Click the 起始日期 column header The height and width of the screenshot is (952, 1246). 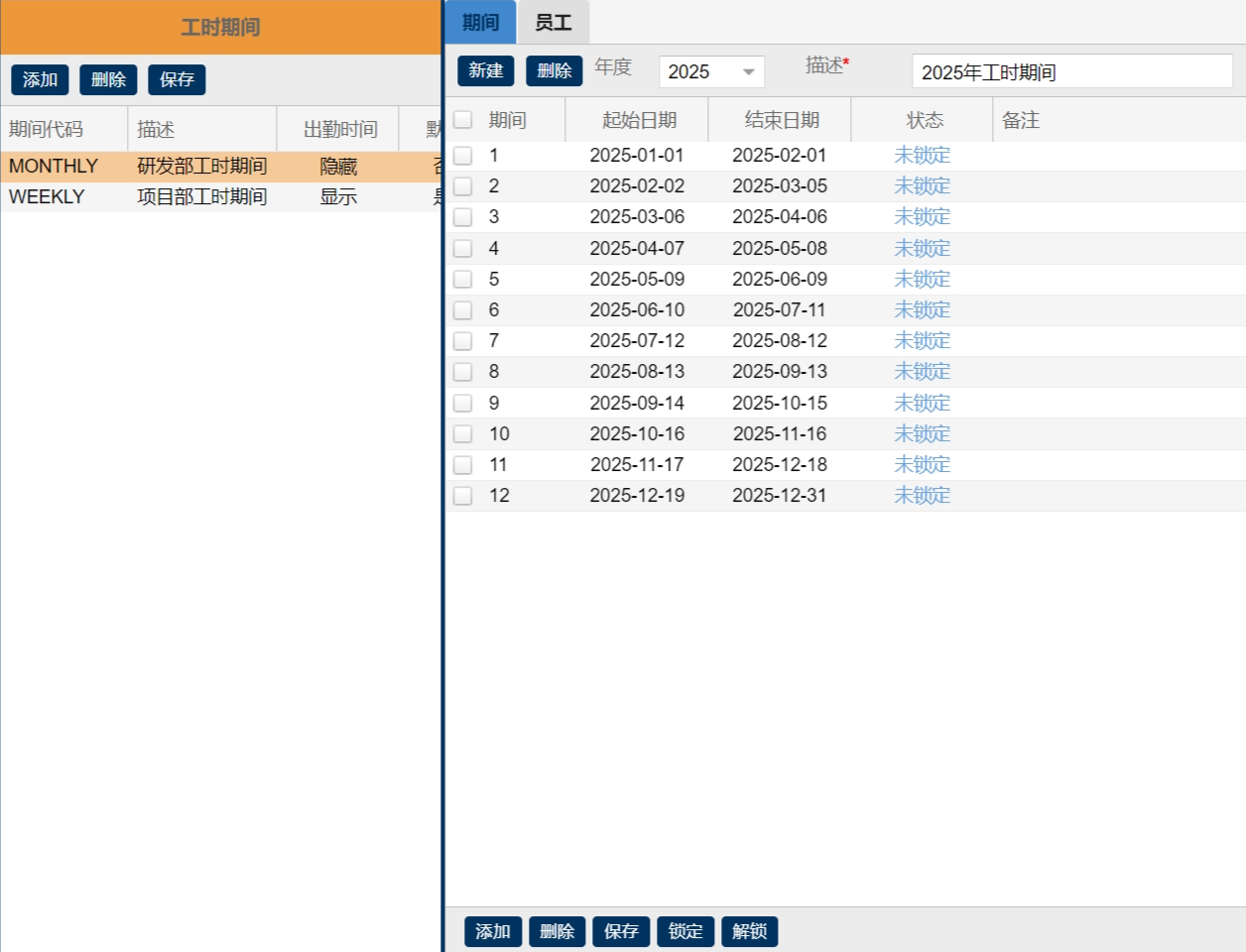tap(638, 120)
